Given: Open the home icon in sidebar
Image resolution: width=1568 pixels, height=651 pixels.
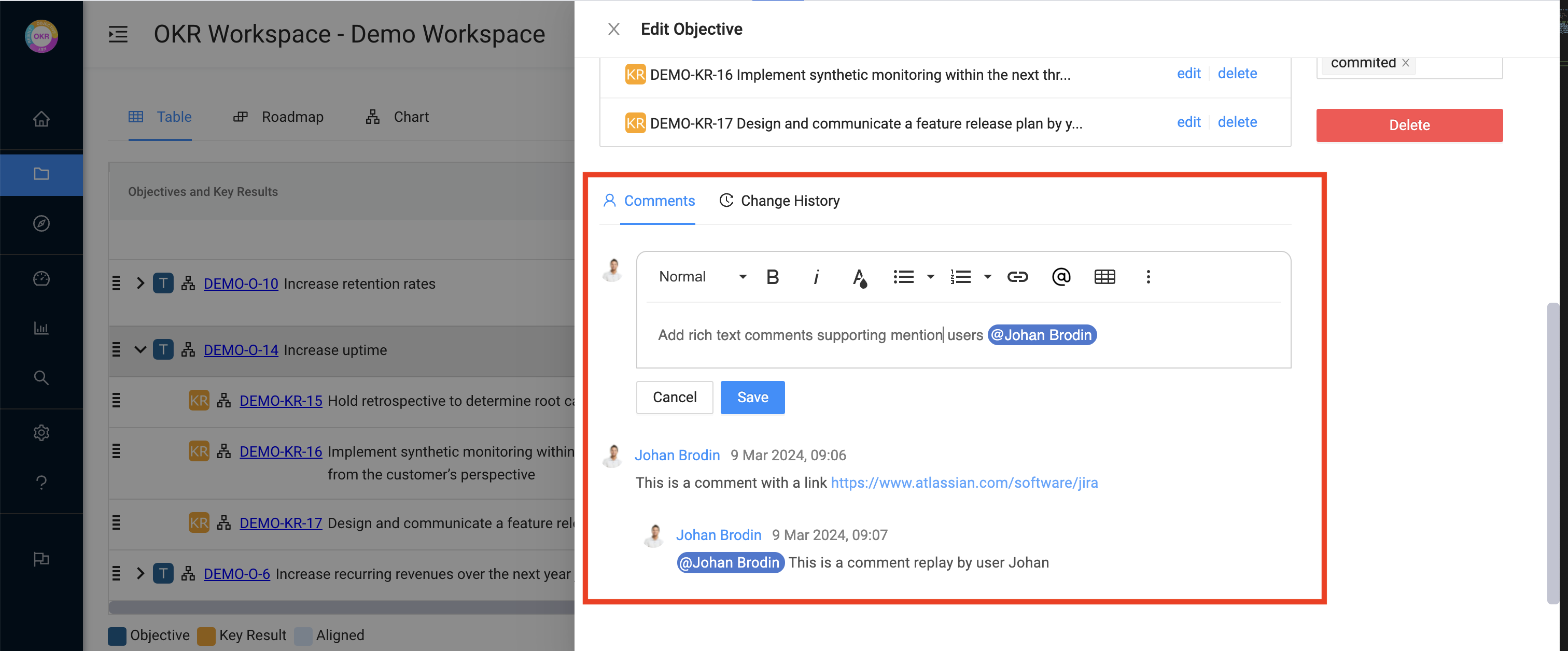Looking at the screenshot, I should 41,119.
